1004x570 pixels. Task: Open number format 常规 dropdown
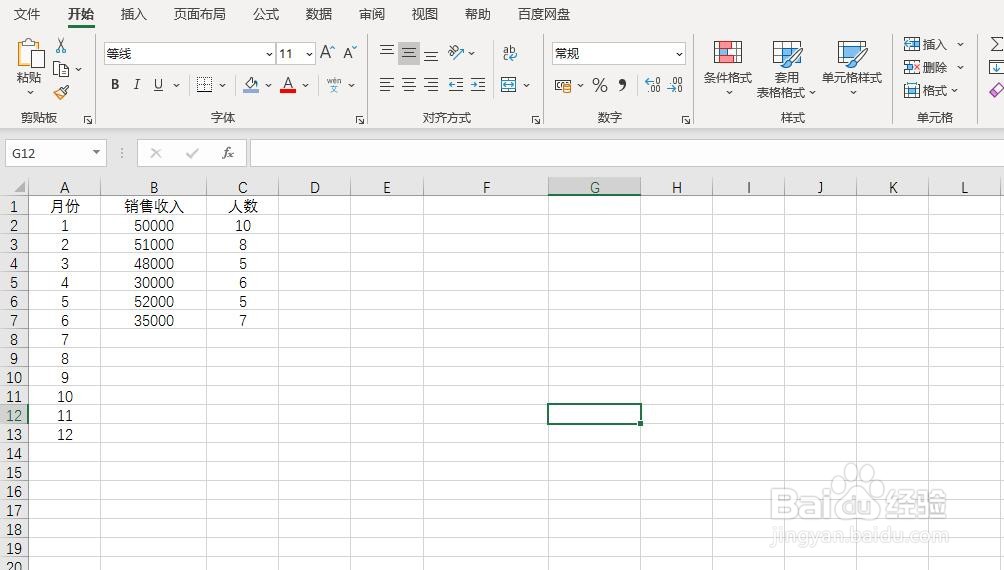(679, 54)
